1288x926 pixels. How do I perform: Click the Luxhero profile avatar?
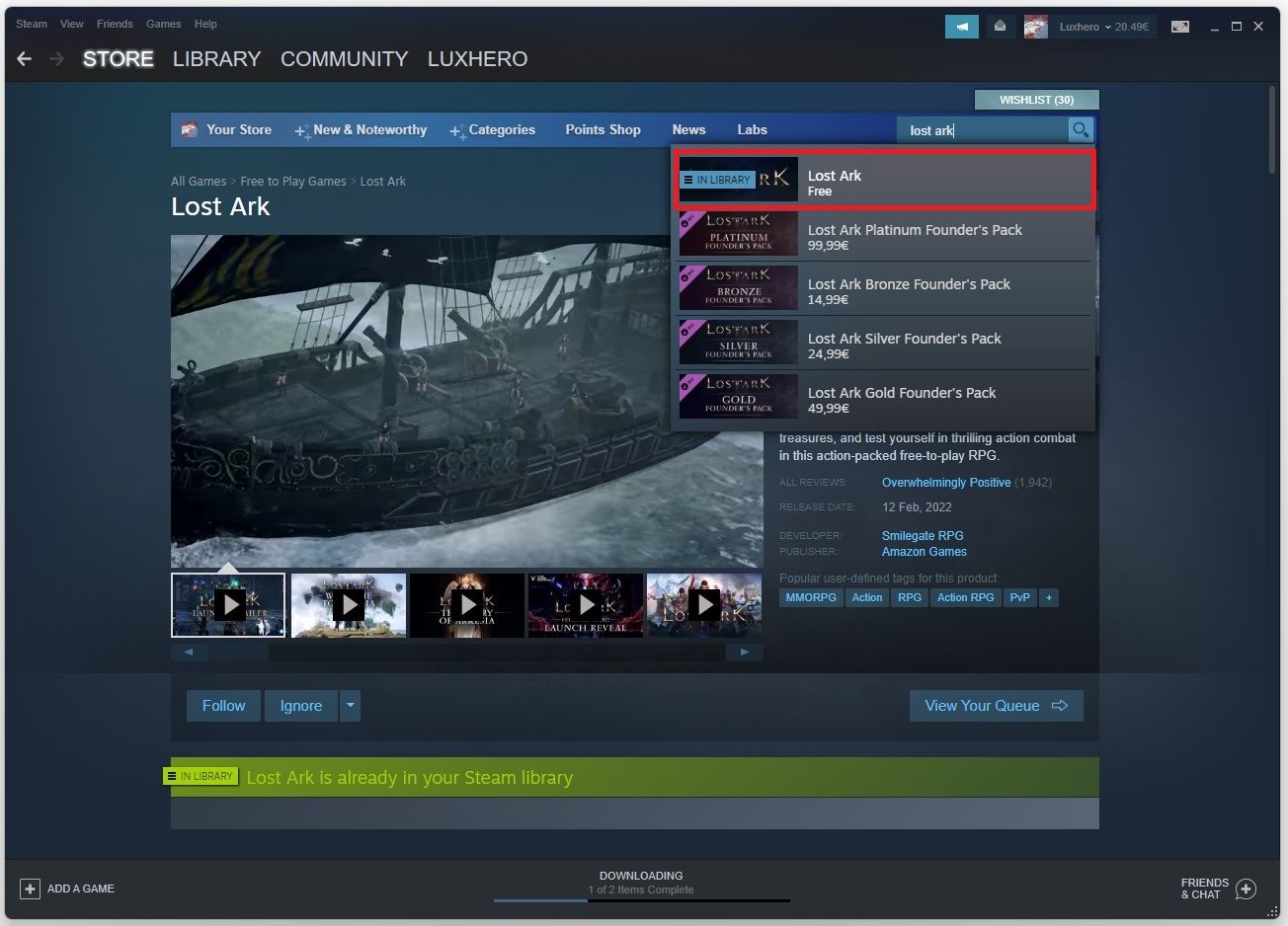[x=1035, y=27]
